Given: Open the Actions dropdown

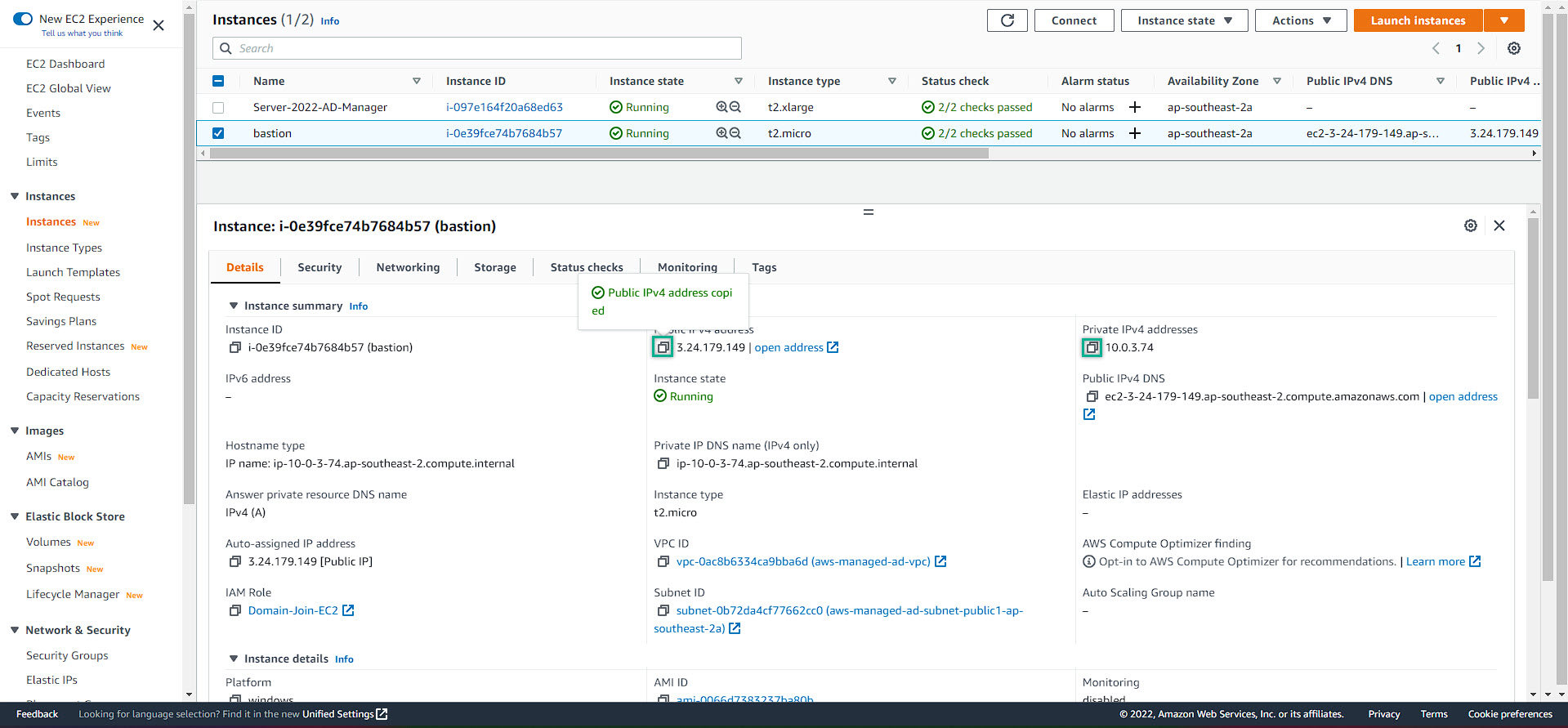Looking at the screenshot, I should (x=1301, y=20).
